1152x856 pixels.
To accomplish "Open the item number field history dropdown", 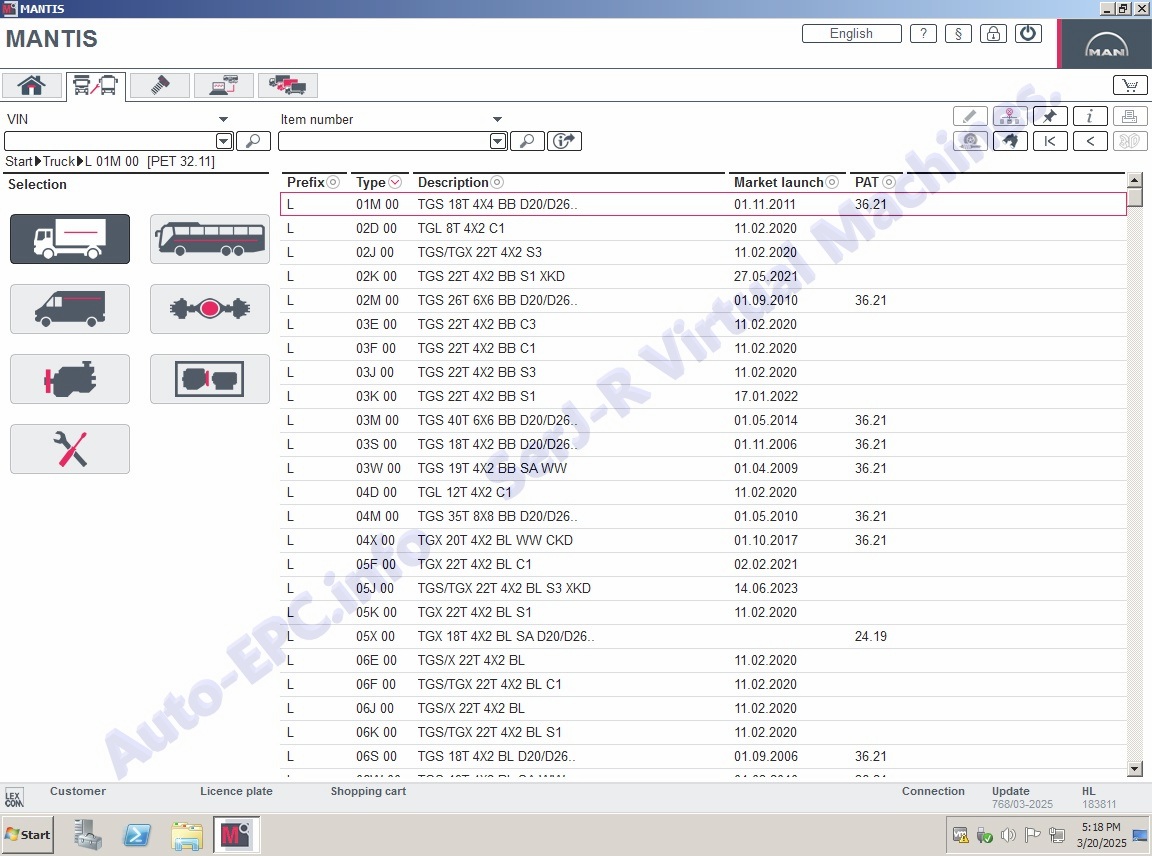I will tap(498, 141).
